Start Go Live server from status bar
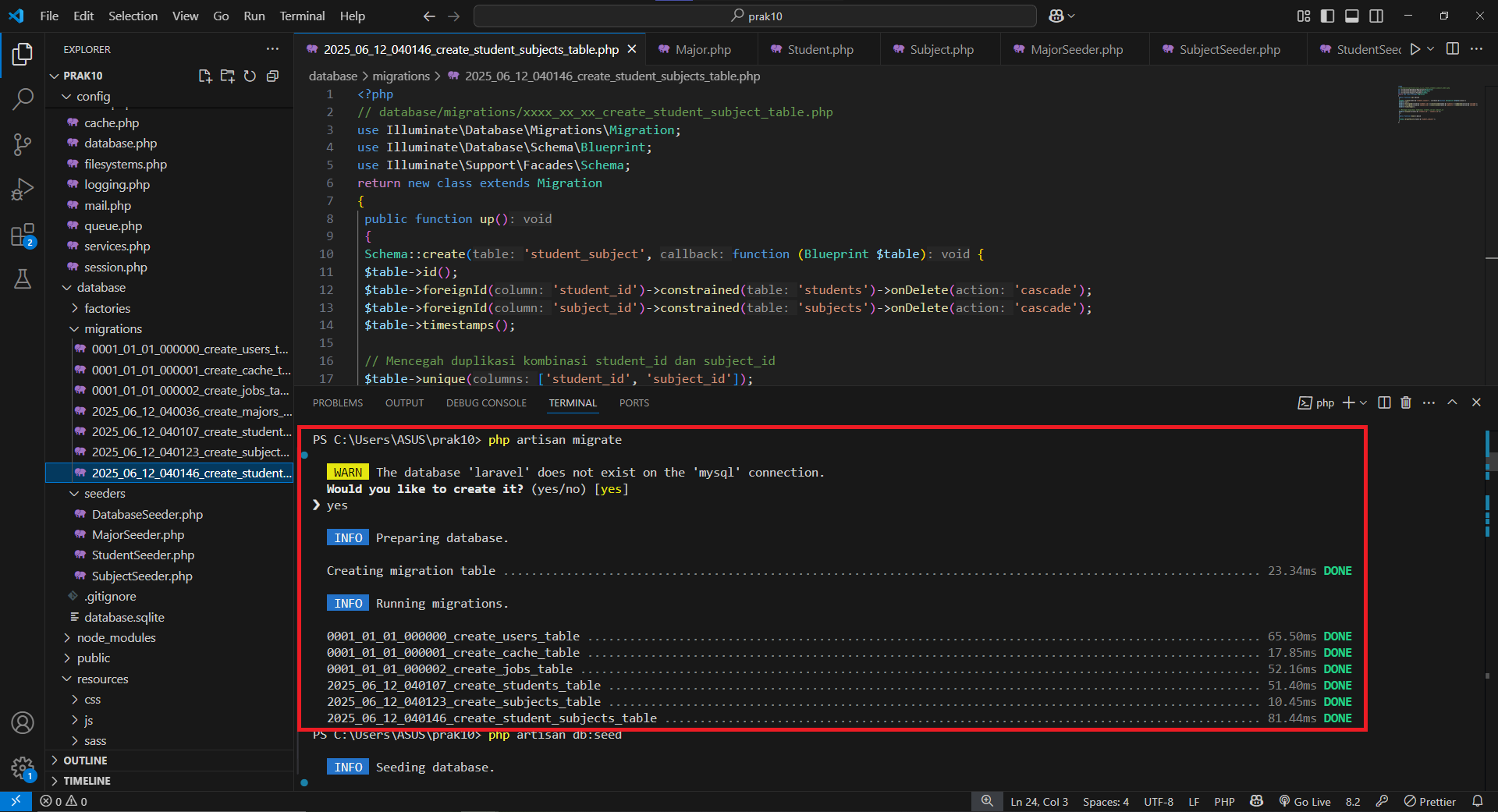 pos(1305,801)
